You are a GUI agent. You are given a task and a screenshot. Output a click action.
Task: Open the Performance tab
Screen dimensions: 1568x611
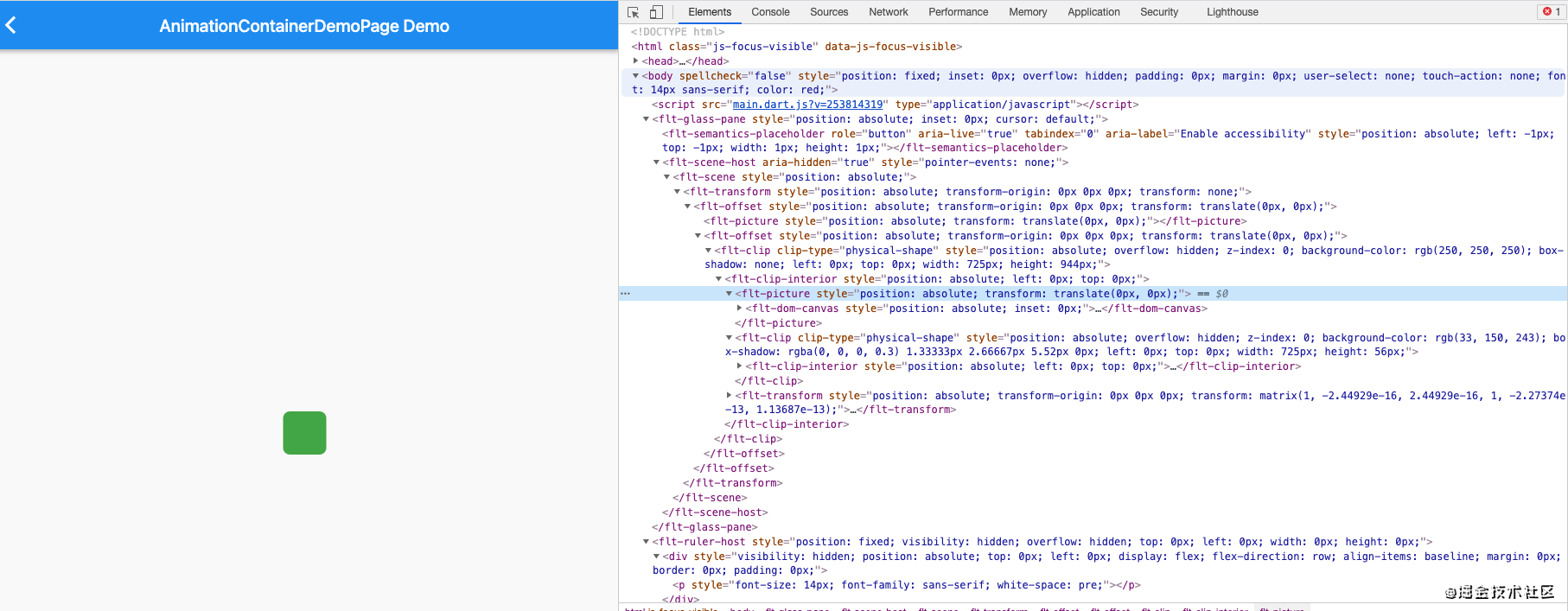(x=958, y=12)
